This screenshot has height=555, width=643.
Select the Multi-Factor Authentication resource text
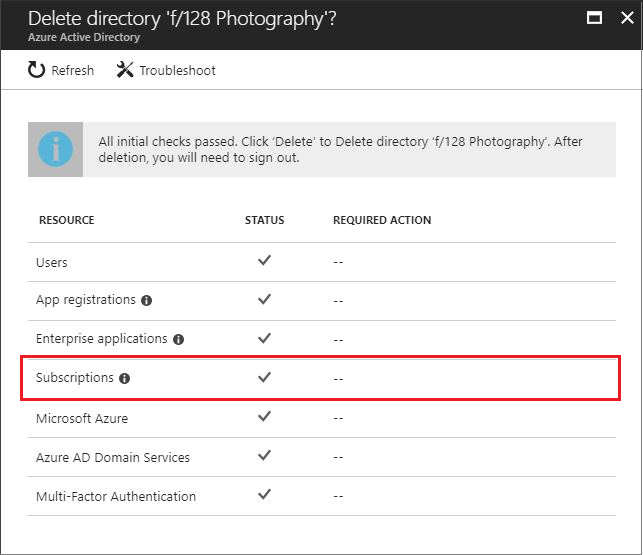(116, 496)
